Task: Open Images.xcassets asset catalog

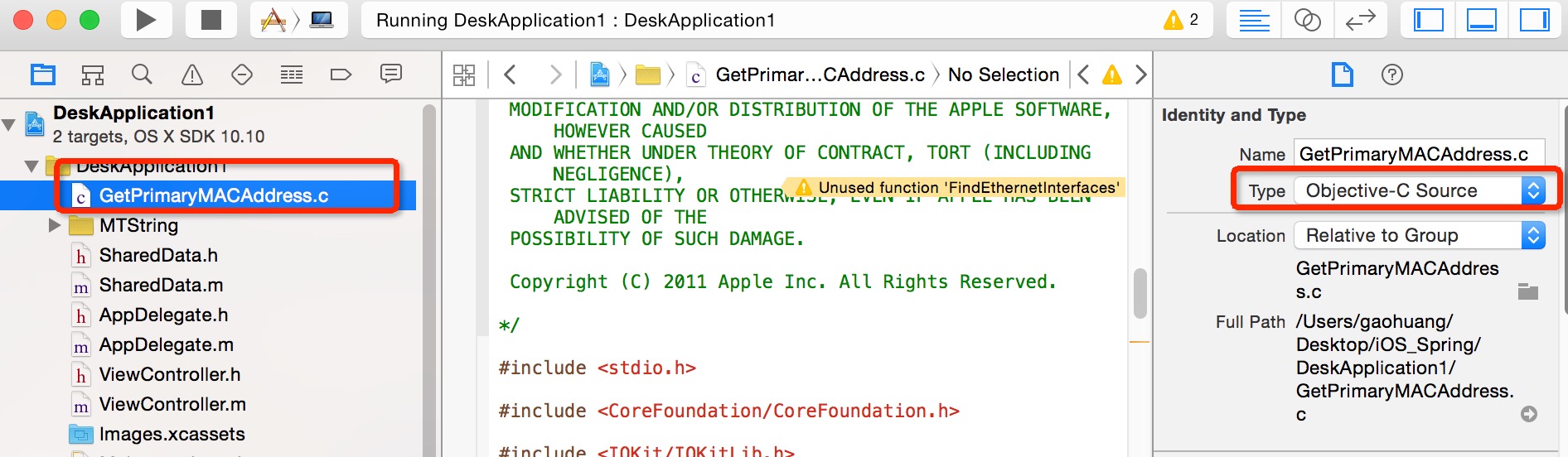Action: point(172,434)
